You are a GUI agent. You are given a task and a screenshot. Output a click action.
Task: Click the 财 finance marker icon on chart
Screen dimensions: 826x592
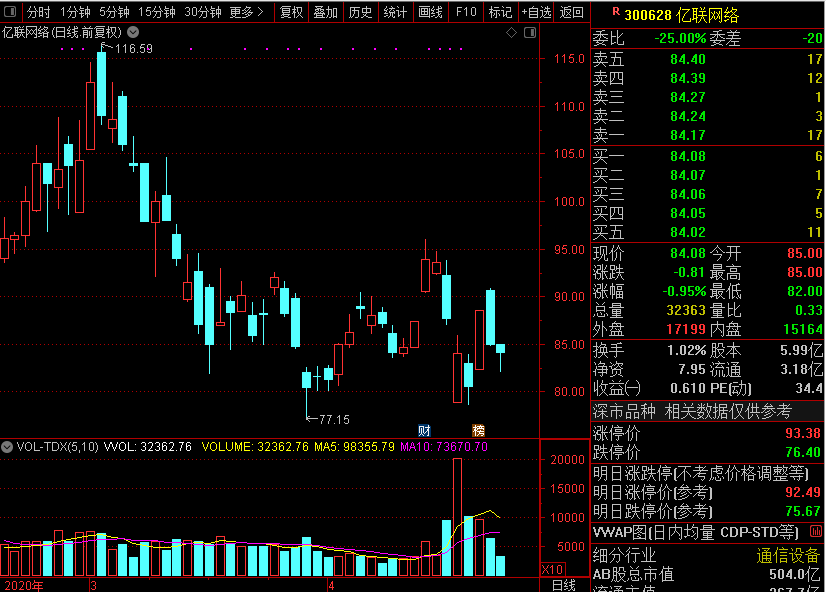click(424, 431)
